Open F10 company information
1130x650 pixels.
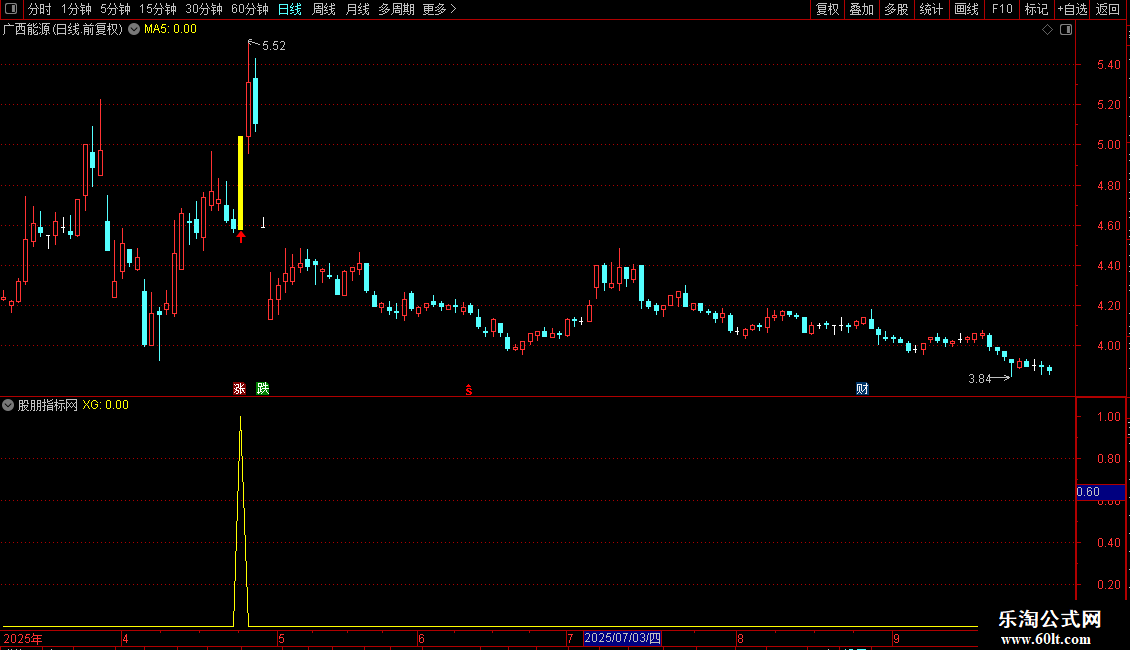pyautogui.click(x=1002, y=9)
